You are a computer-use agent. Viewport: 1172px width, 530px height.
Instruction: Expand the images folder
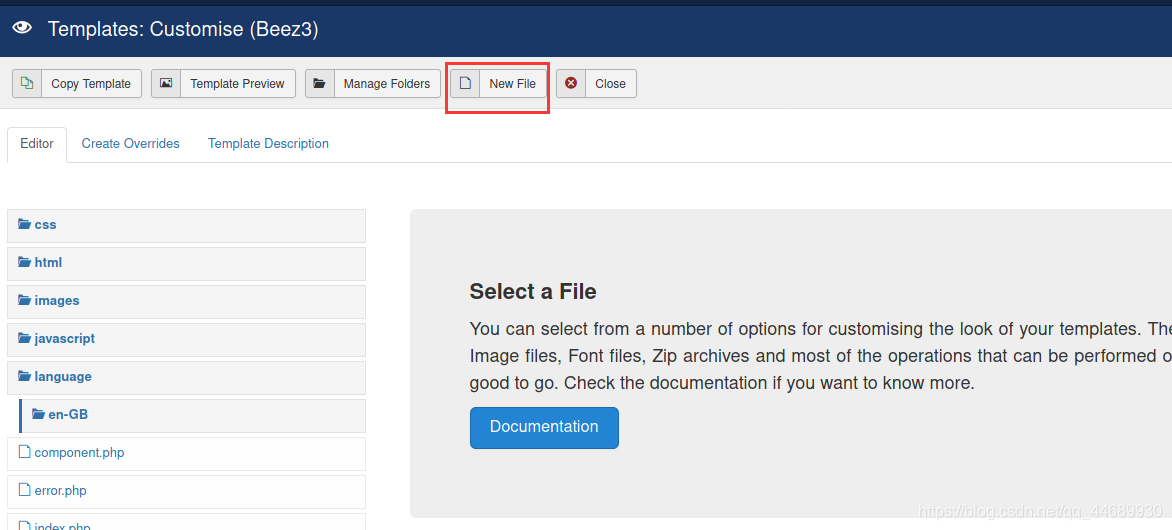(x=56, y=301)
